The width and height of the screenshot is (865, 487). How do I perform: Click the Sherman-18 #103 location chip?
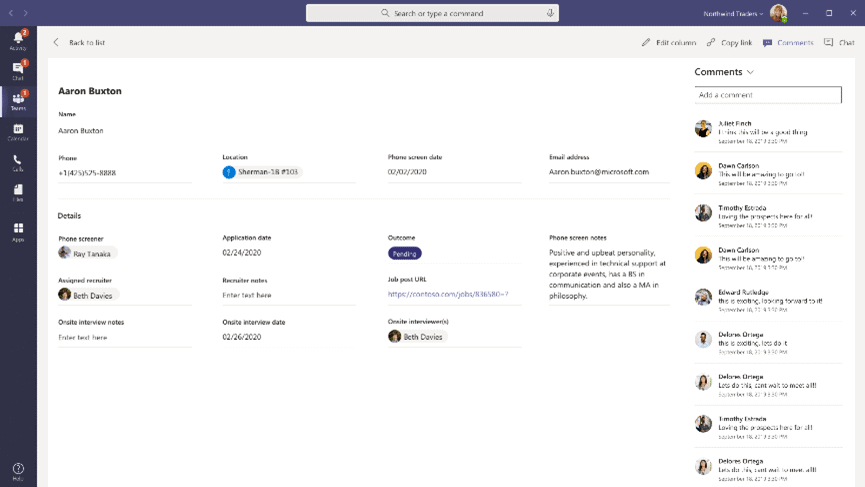tap(262, 172)
